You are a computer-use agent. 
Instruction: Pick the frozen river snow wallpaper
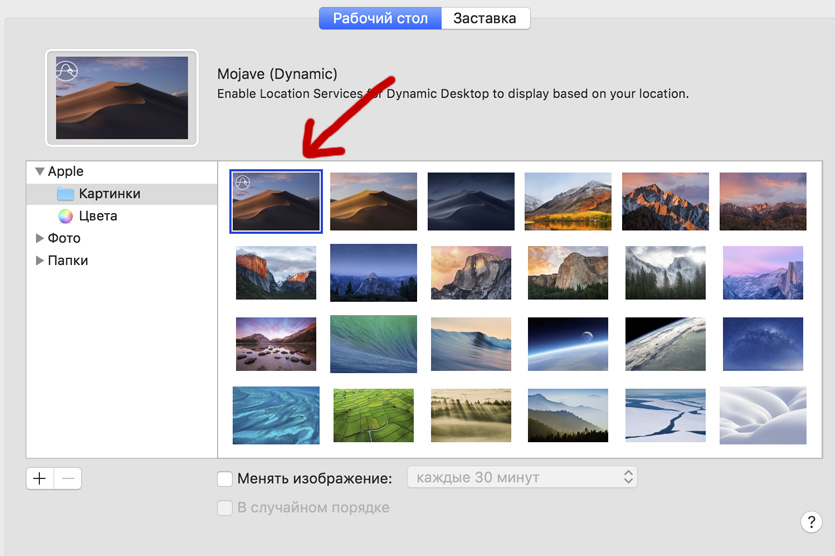point(666,415)
